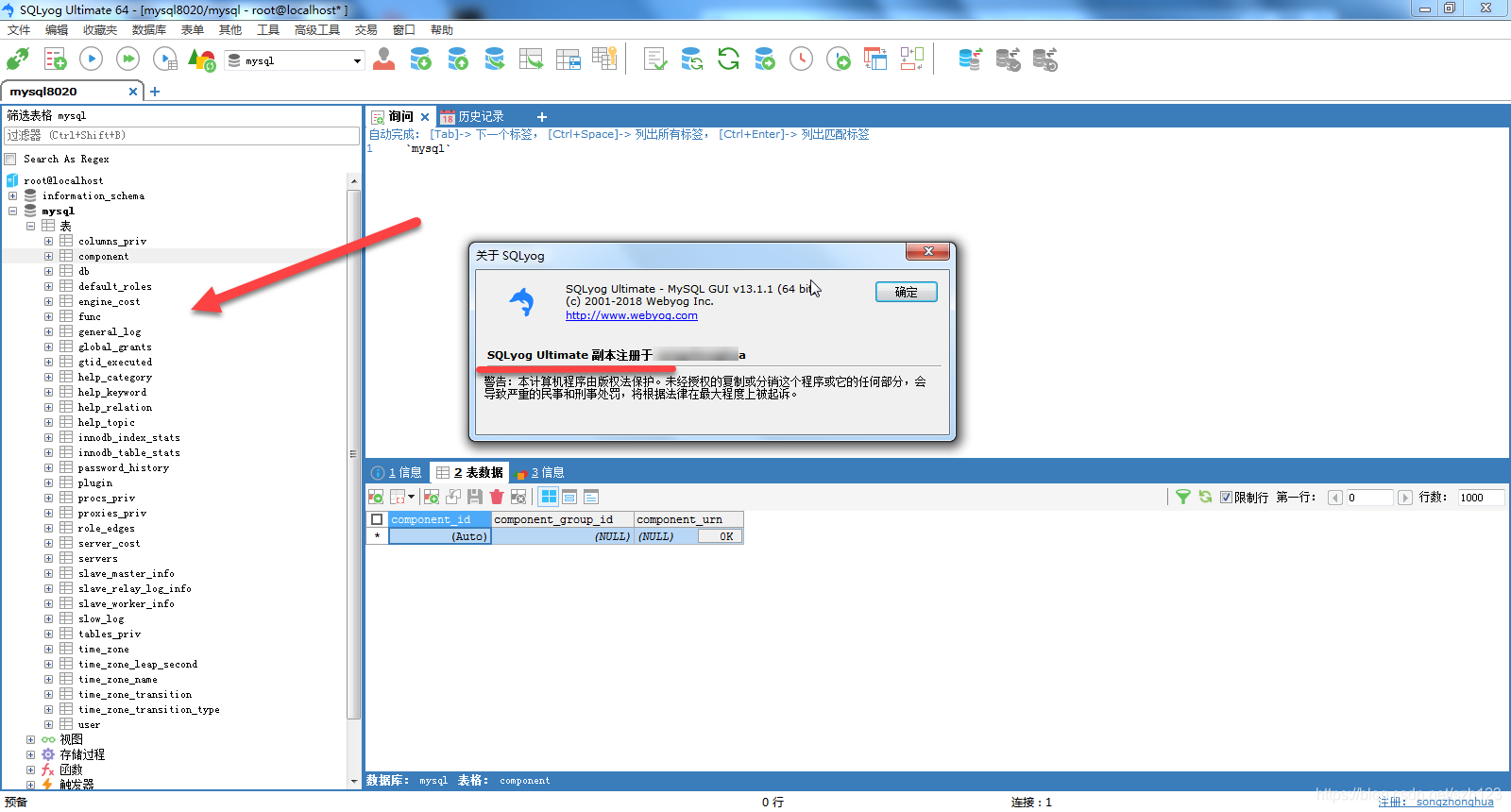Switch to the 1 信息 result tab
The width and height of the screenshot is (1511, 812).
click(397, 472)
